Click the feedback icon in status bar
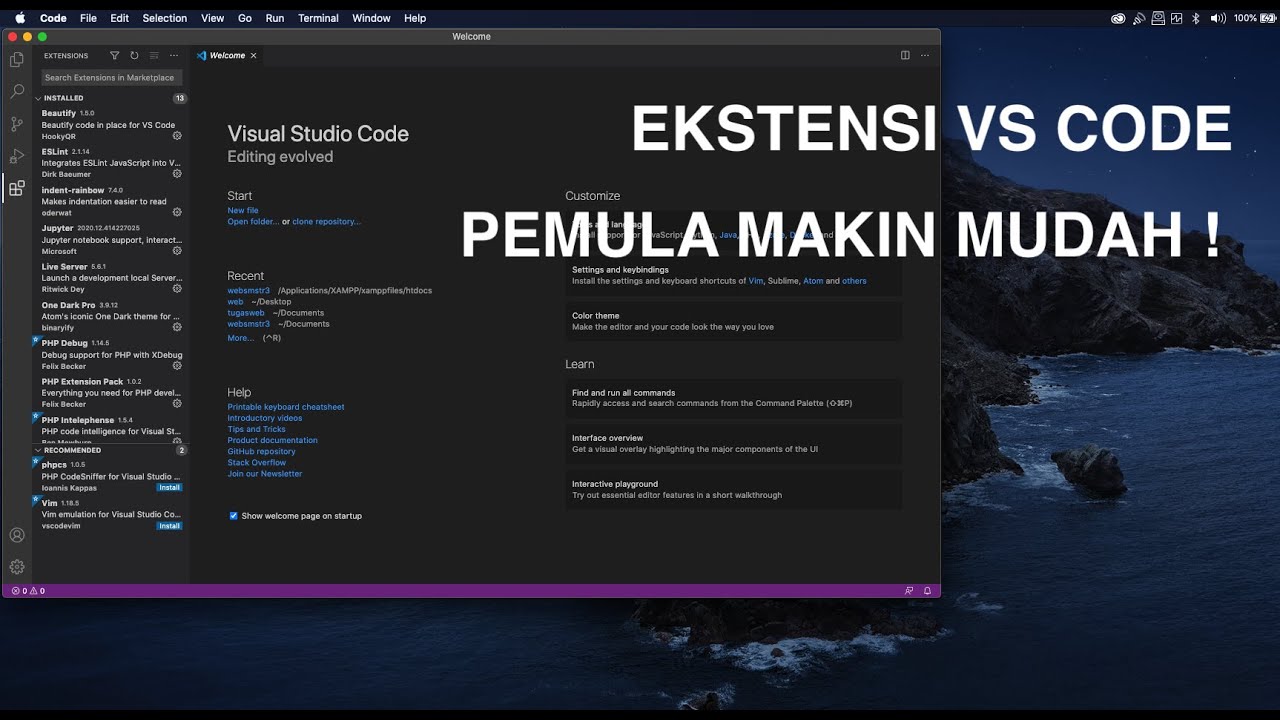 click(x=909, y=591)
